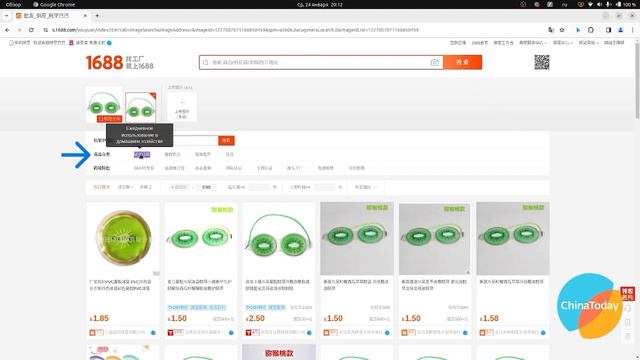Click chat icon on the ¥2.50 card
640x360 pixels.
click(309, 333)
